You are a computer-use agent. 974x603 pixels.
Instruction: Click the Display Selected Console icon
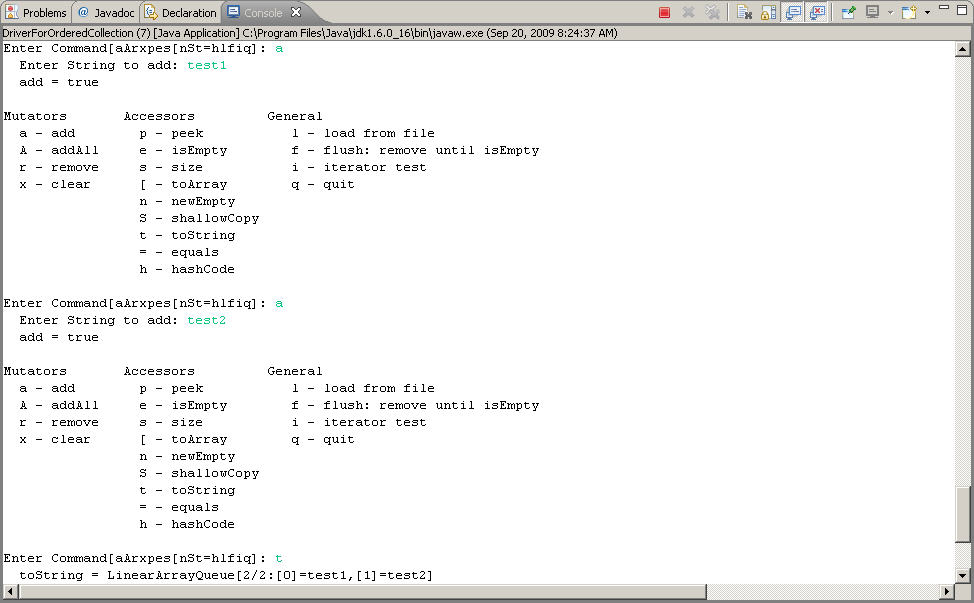click(x=871, y=11)
